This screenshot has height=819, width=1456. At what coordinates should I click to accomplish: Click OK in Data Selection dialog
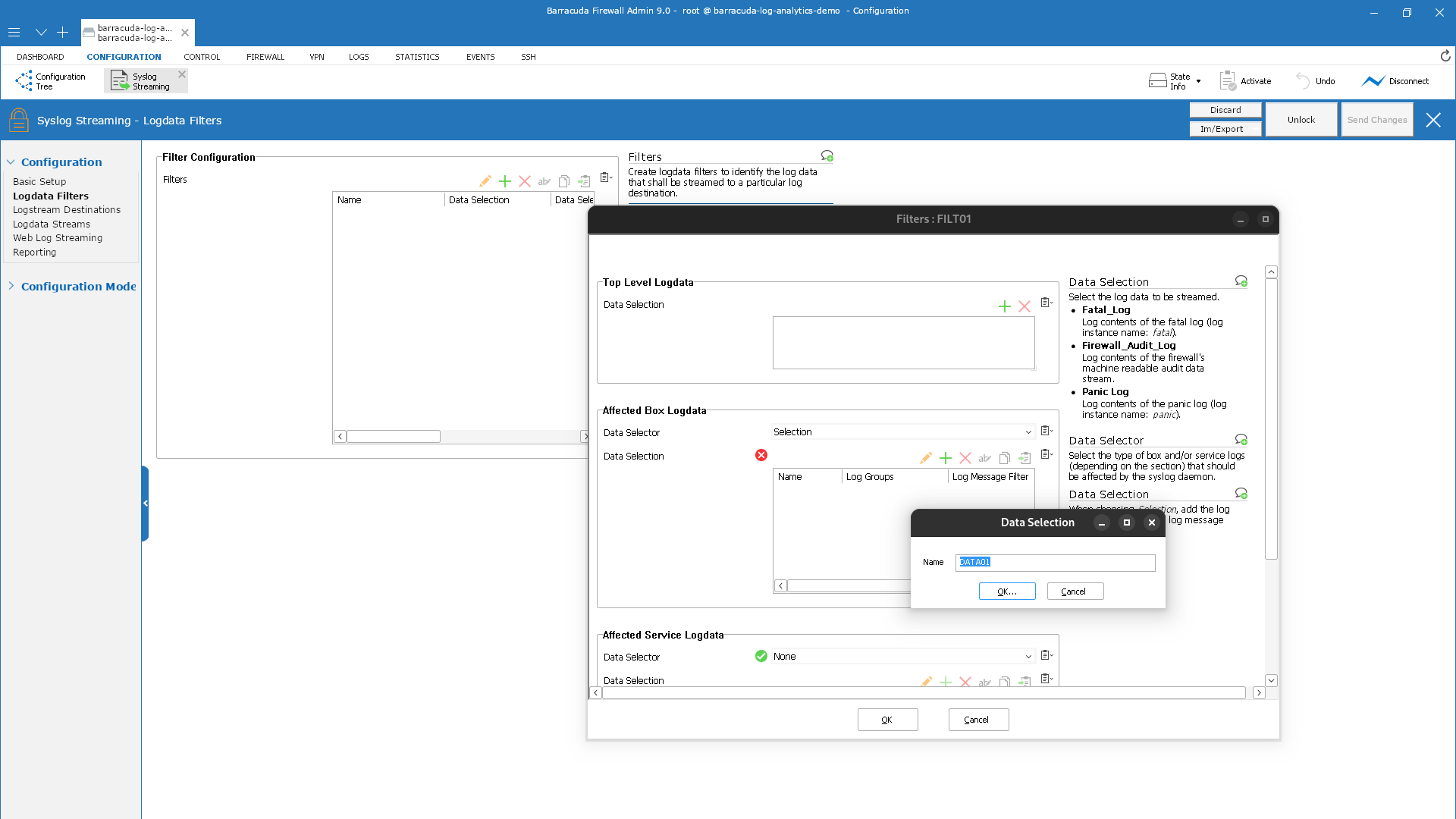pos(1007,591)
